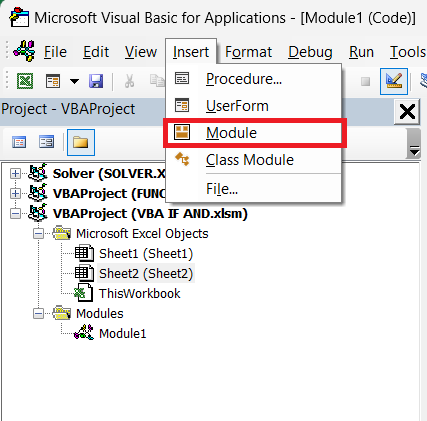The height and width of the screenshot is (421, 427).
Task: Select ThisWorkbook in the project tree
Action: tap(140, 294)
